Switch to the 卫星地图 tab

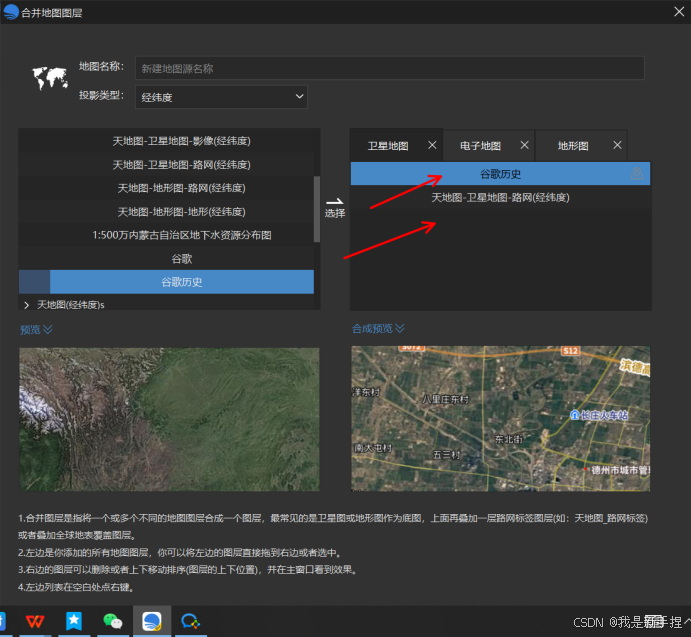[388, 146]
